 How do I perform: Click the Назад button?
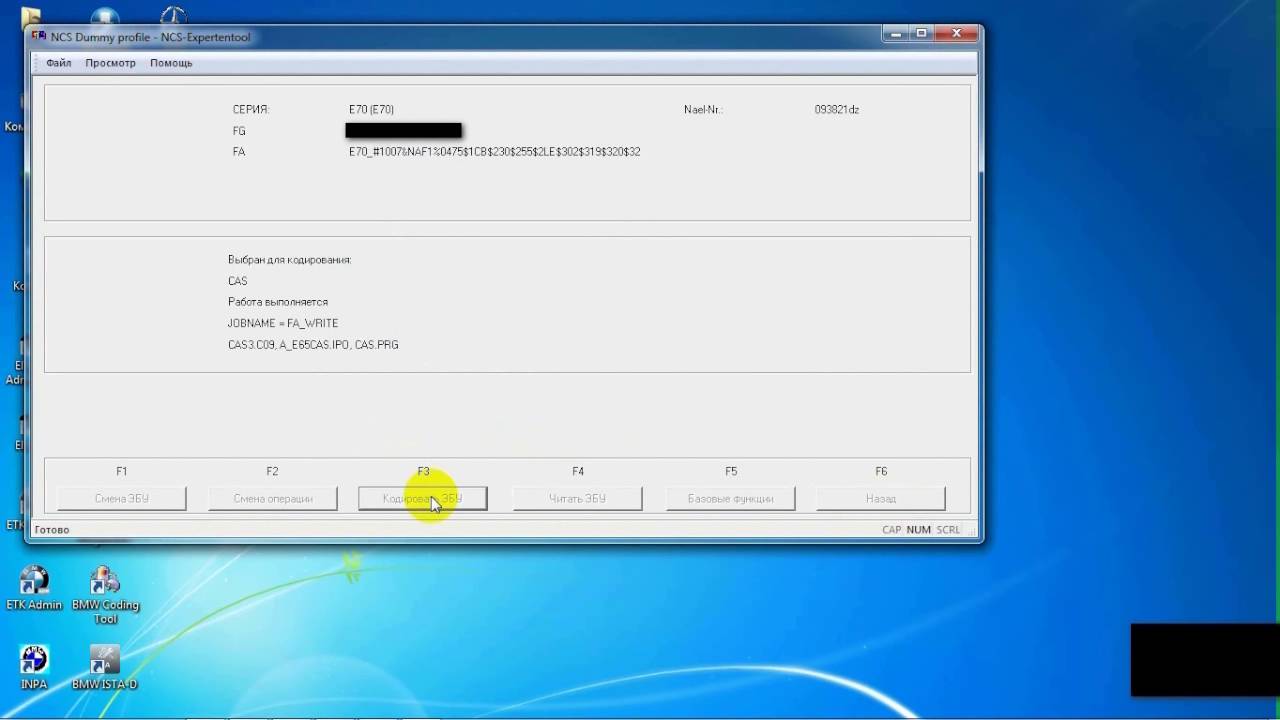click(881, 498)
